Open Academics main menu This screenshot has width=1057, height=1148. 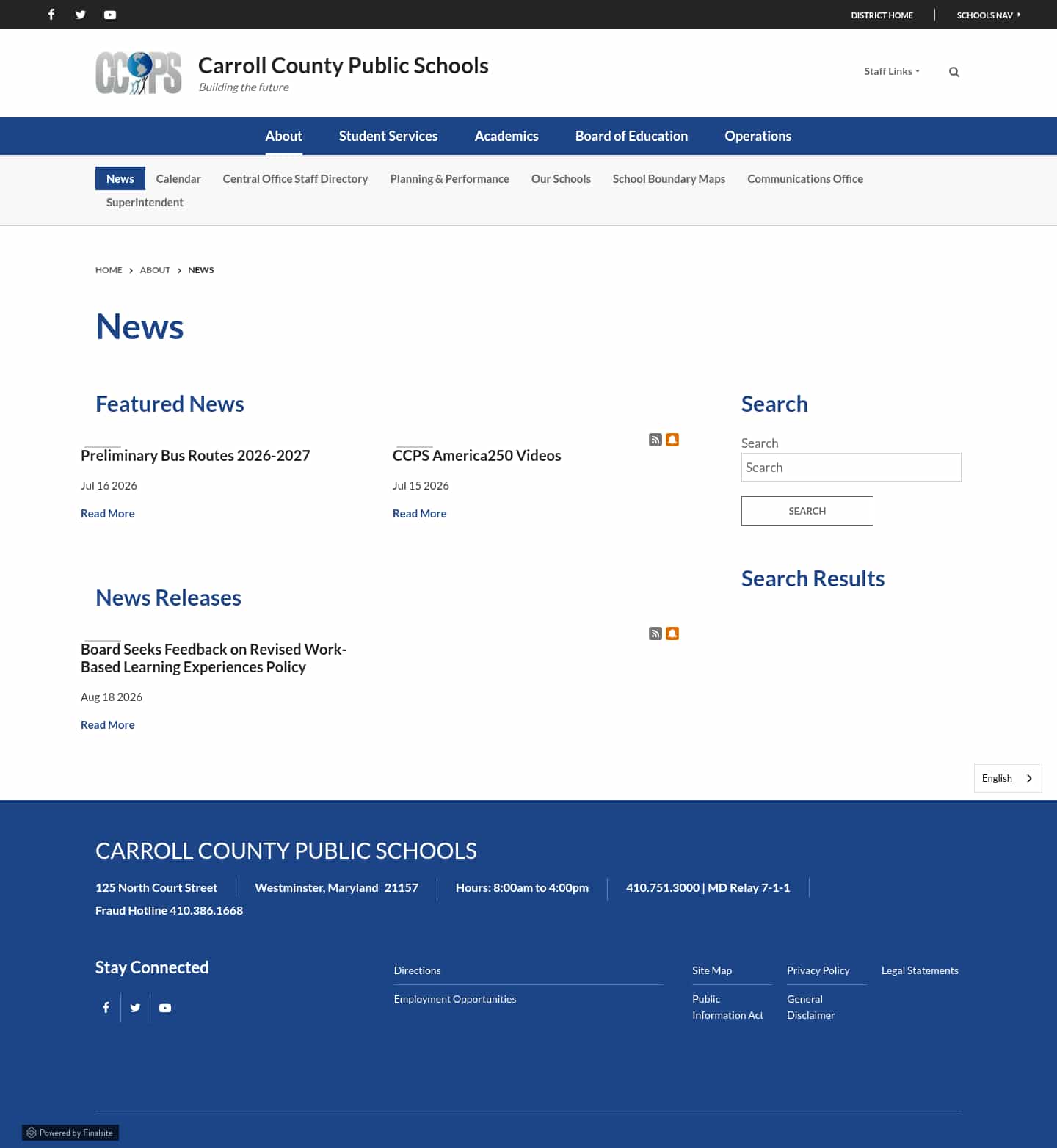coord(506,136)
